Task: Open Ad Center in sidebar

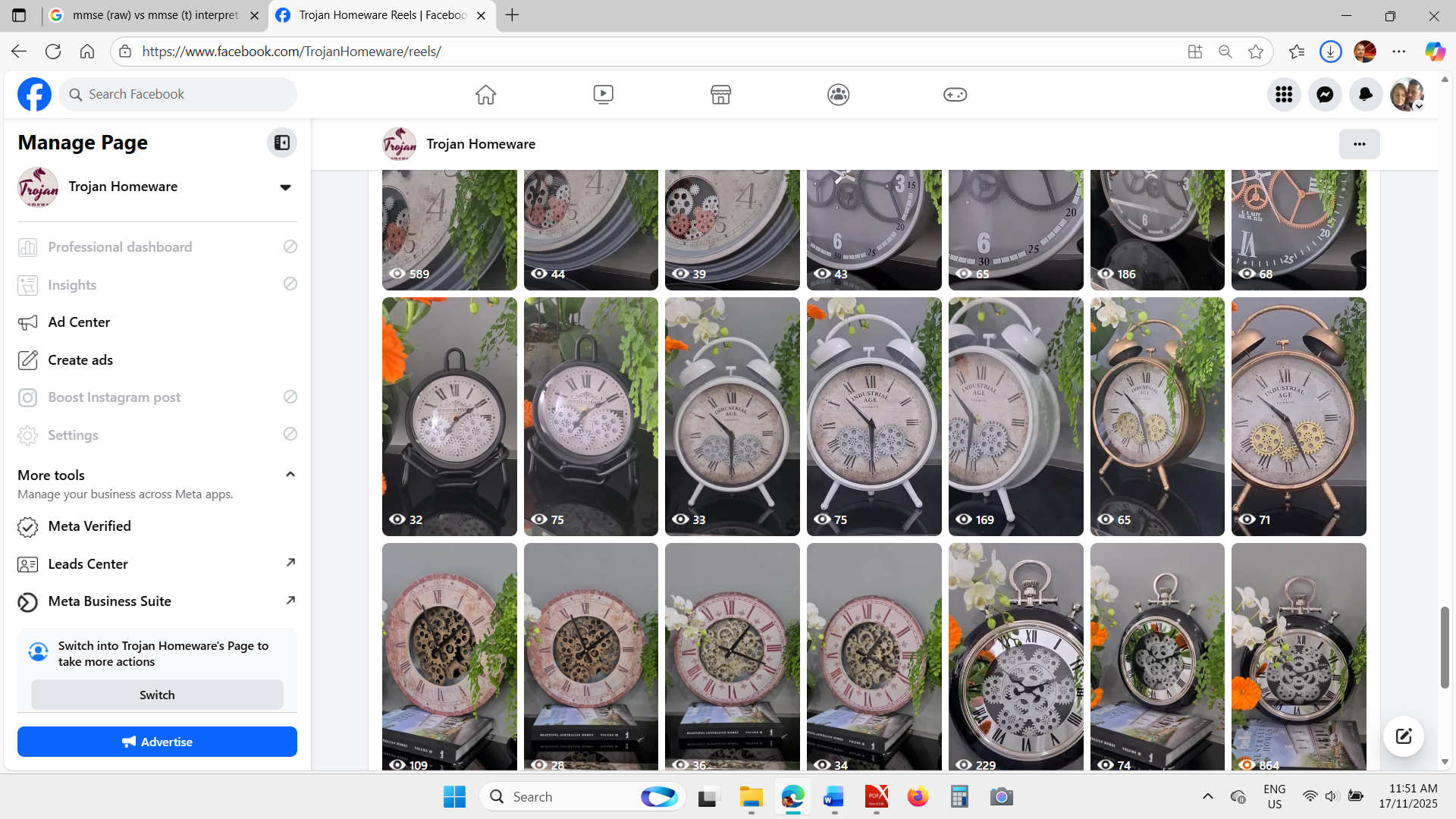Action: [79, 322]
